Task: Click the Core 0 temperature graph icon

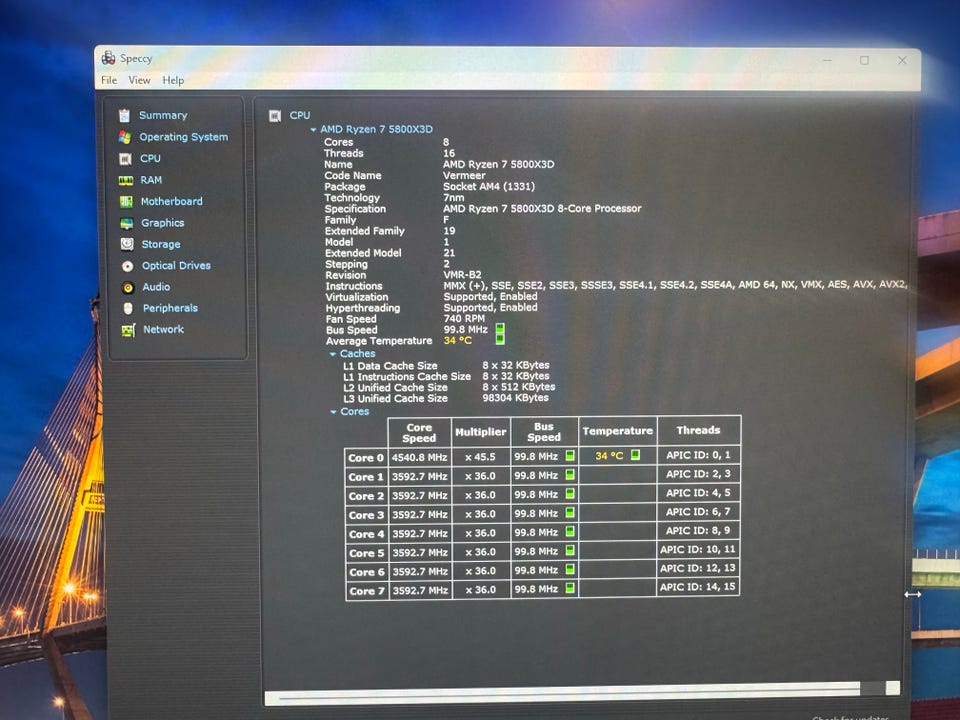Action: [x=636, y=455]
